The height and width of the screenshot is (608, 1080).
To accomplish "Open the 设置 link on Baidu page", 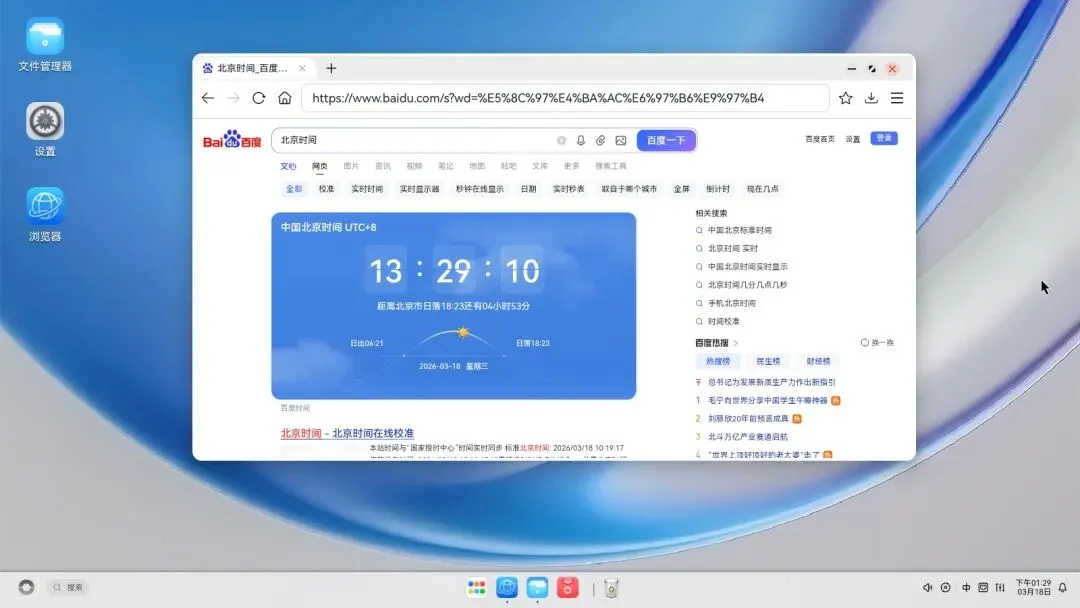I will point(853,139).
